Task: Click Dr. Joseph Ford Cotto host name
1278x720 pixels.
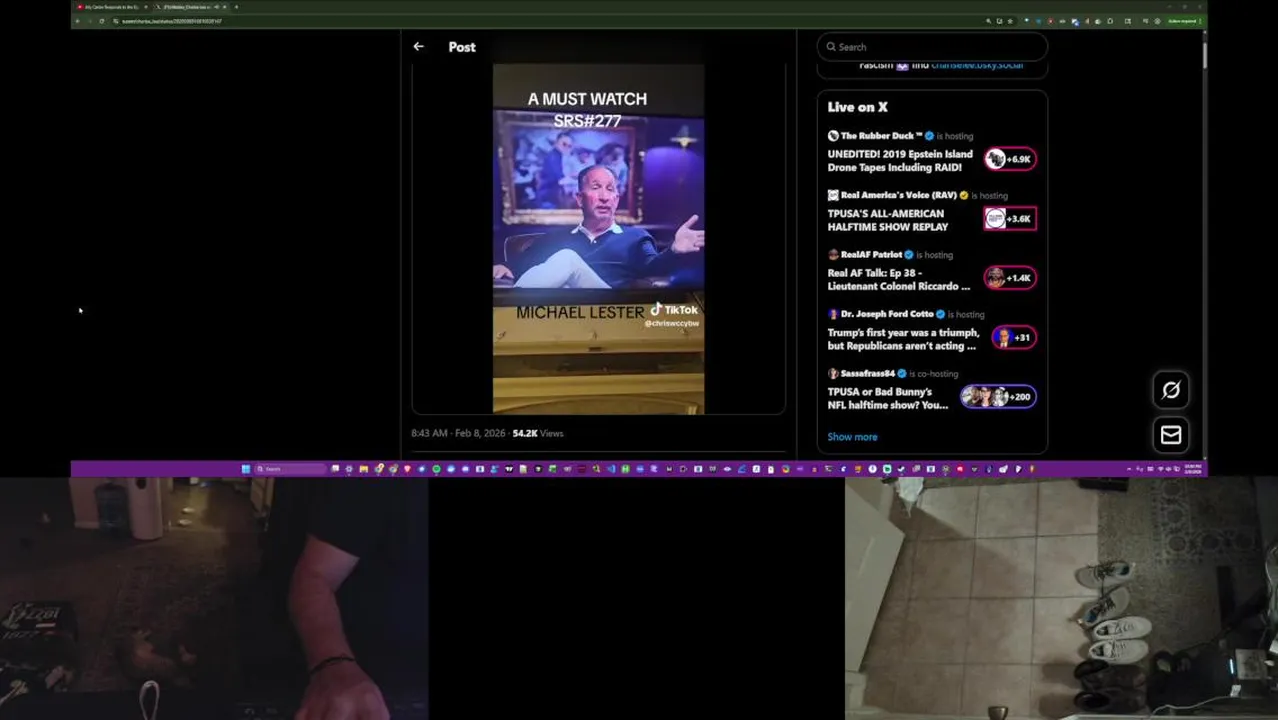Action: coord(887,314)
